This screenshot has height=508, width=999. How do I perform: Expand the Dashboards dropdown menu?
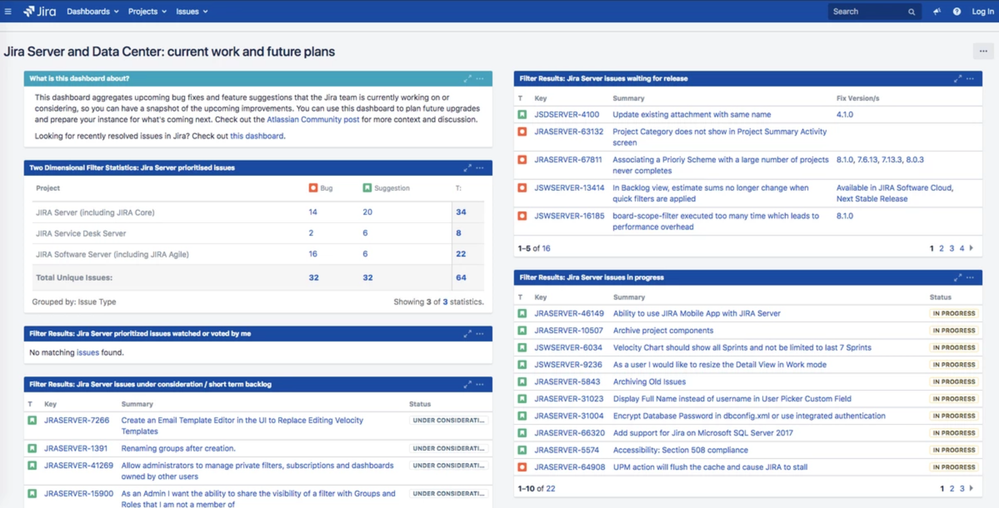(x=92, y=11)
